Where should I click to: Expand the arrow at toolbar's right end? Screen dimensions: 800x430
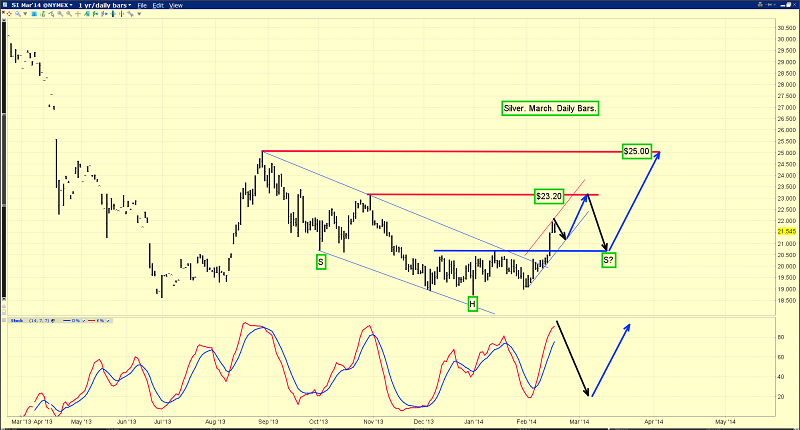139,14
